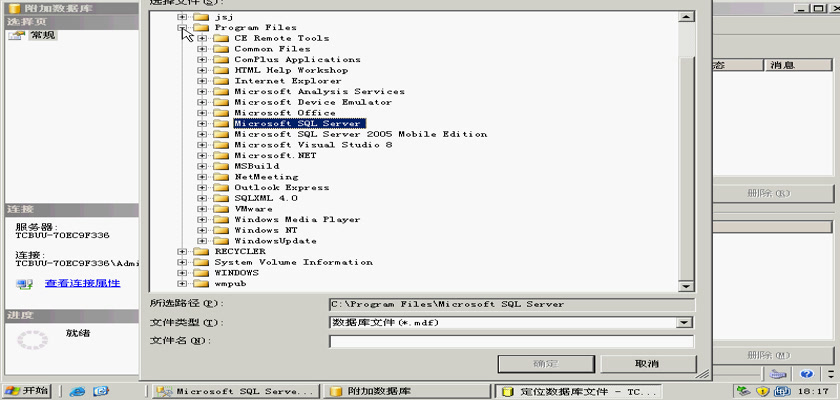
Task: Collapse the Program Files folder node
Action: [183, 27]
